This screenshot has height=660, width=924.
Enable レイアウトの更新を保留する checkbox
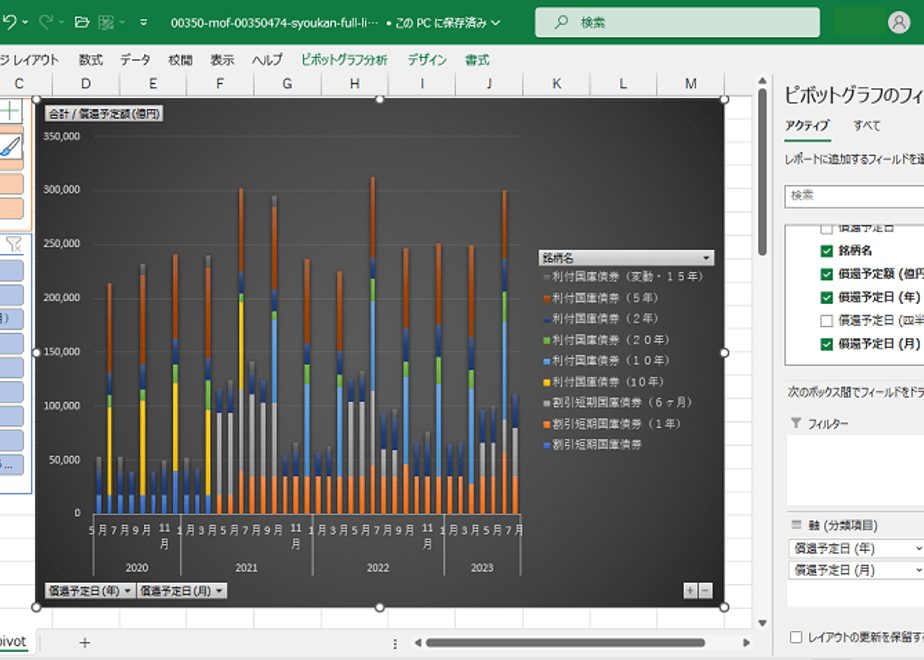[x=796, y=637]
